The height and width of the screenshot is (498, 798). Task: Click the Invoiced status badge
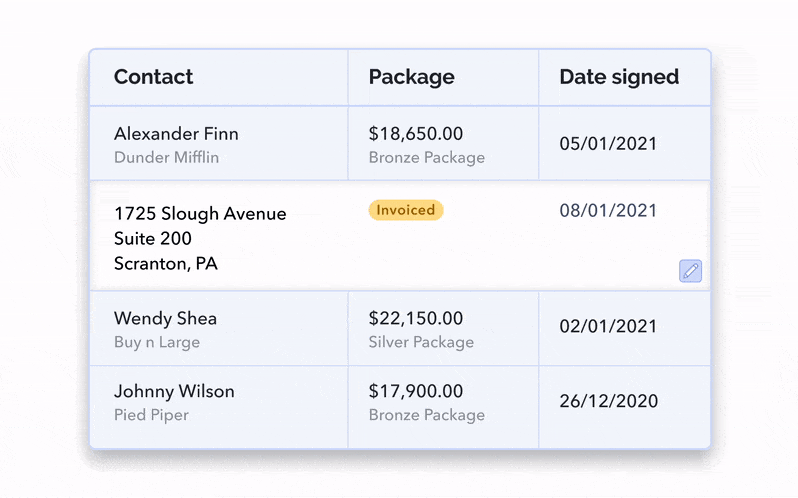coord(405,210)
